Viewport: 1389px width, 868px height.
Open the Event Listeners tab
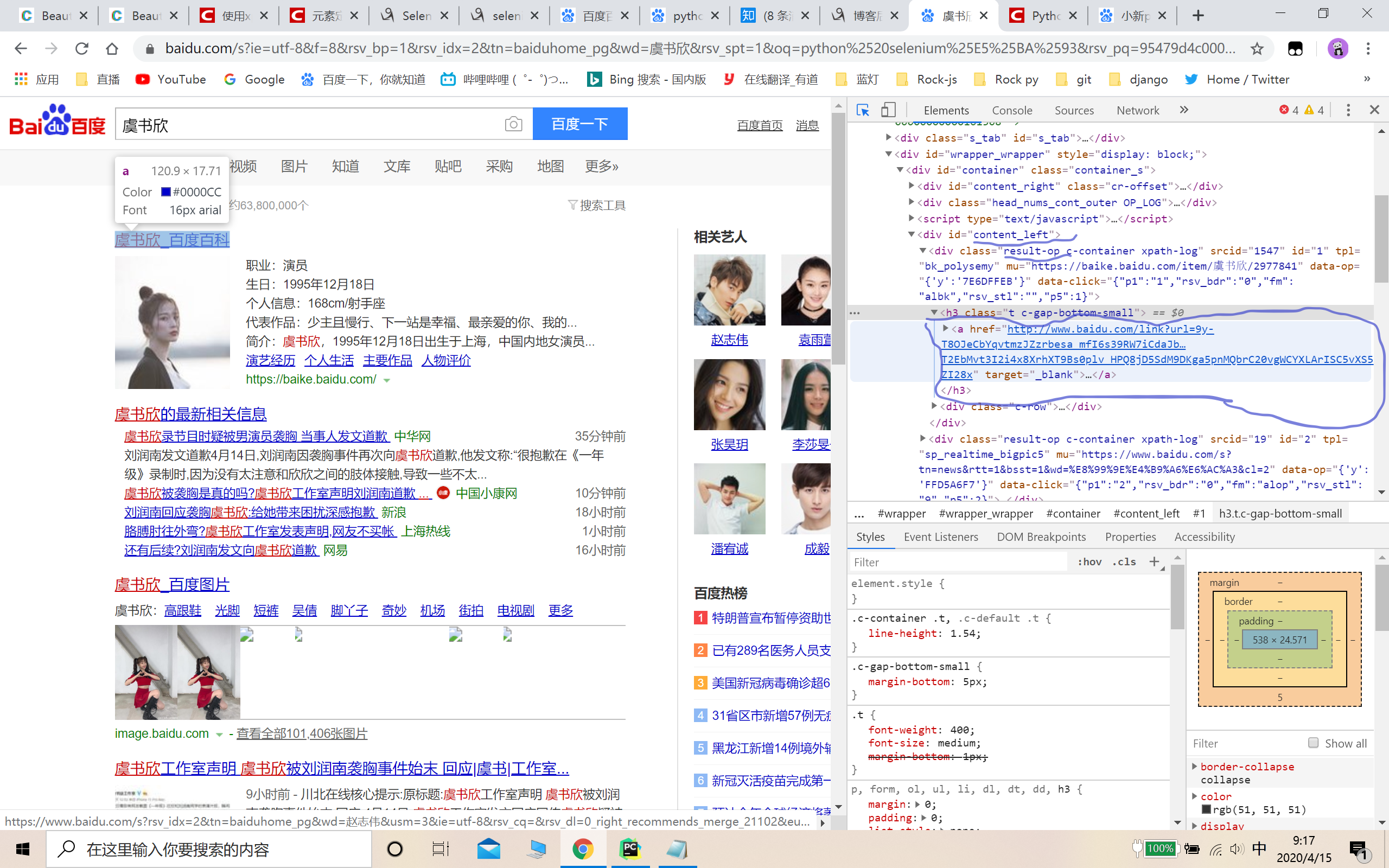[941, 537]
